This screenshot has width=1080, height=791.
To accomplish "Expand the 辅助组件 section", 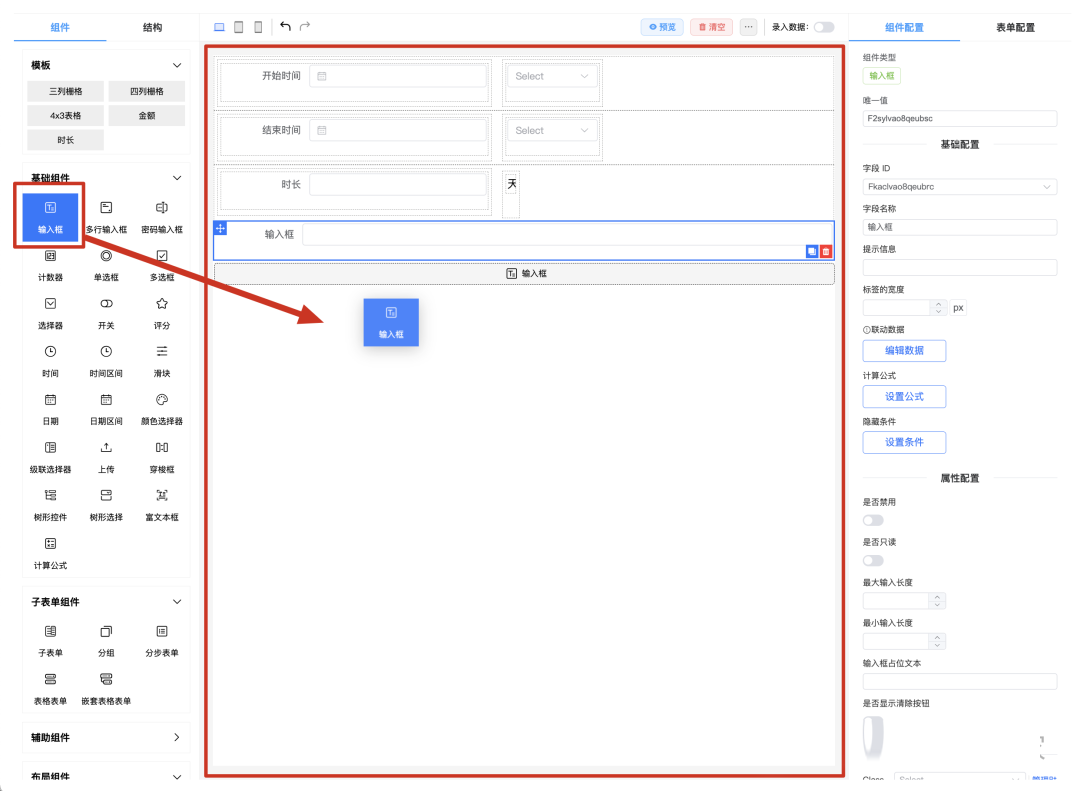I will pyautogui.click(x=177, y=738).
